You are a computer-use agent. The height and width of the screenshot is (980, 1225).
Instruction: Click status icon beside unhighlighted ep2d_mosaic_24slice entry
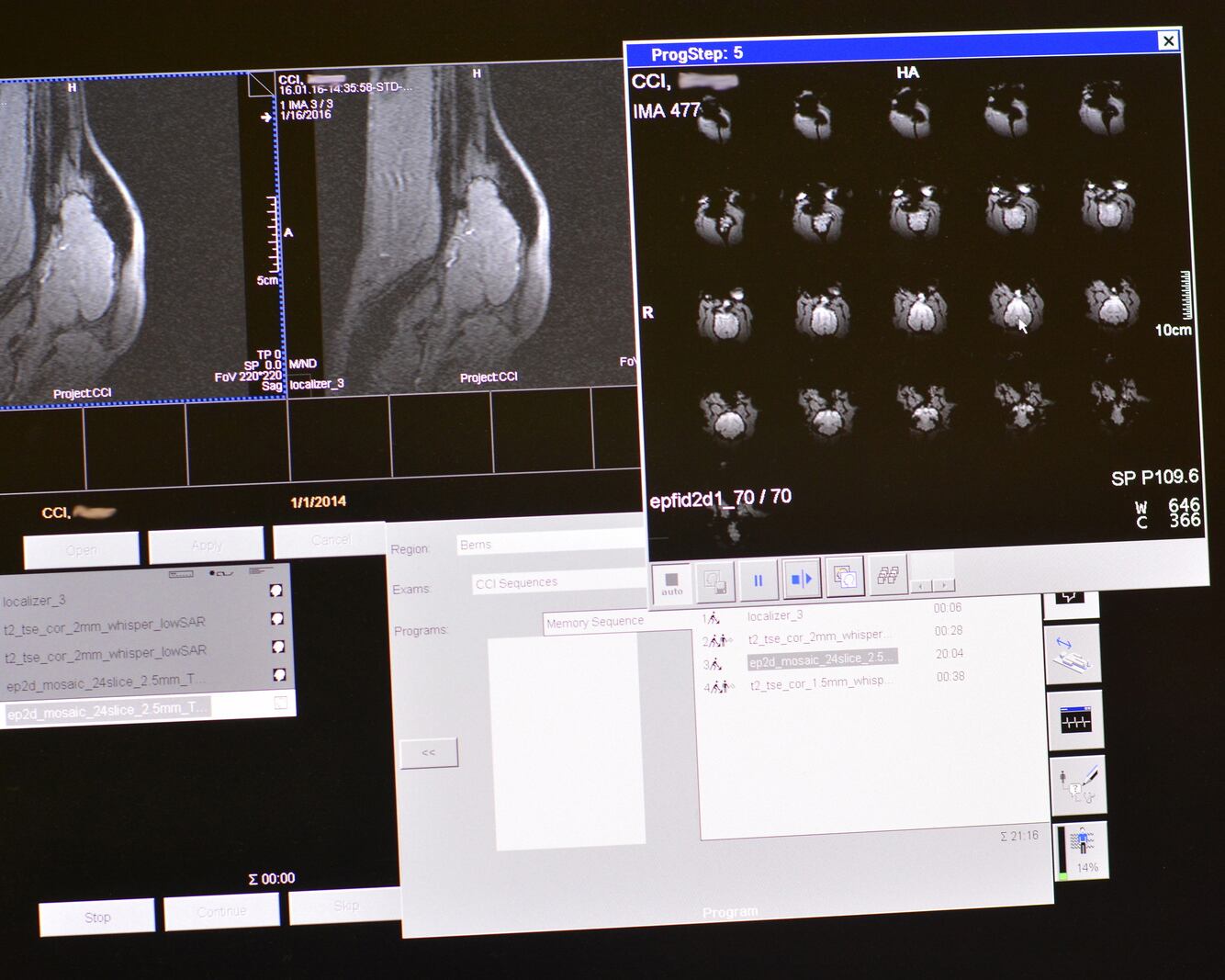pos(279,675)
